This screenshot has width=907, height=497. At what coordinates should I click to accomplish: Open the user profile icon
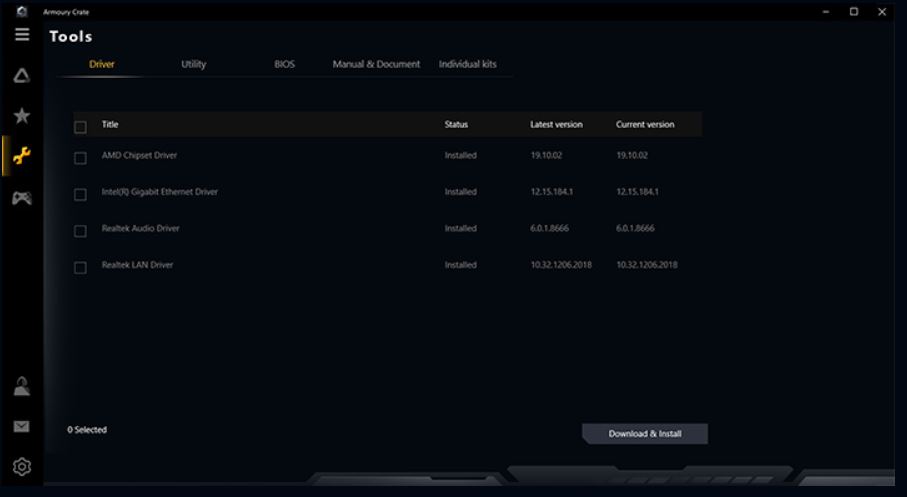(21, 386)
